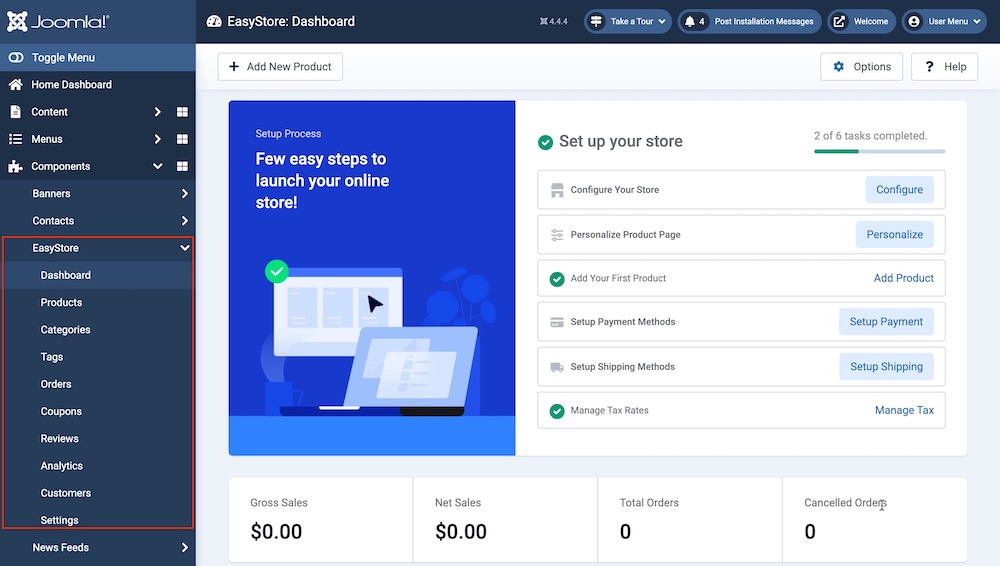
Task: Click the Setup Shipping button
Action: 886,366
